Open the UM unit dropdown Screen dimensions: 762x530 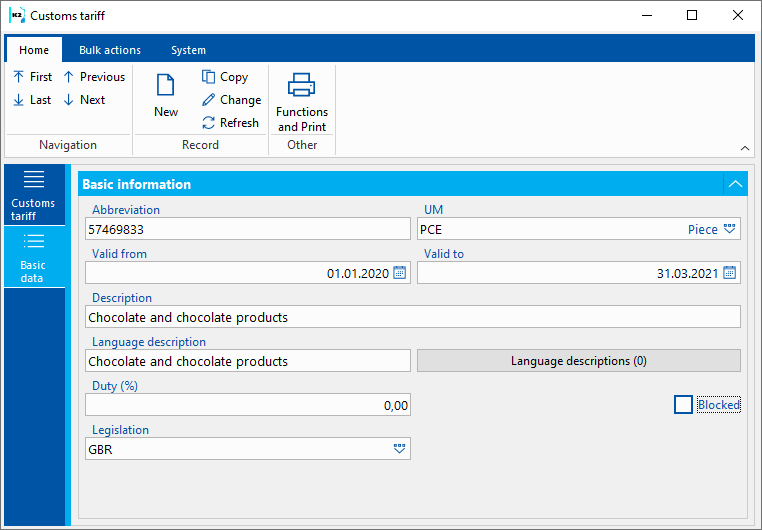(x=730, y=229)
